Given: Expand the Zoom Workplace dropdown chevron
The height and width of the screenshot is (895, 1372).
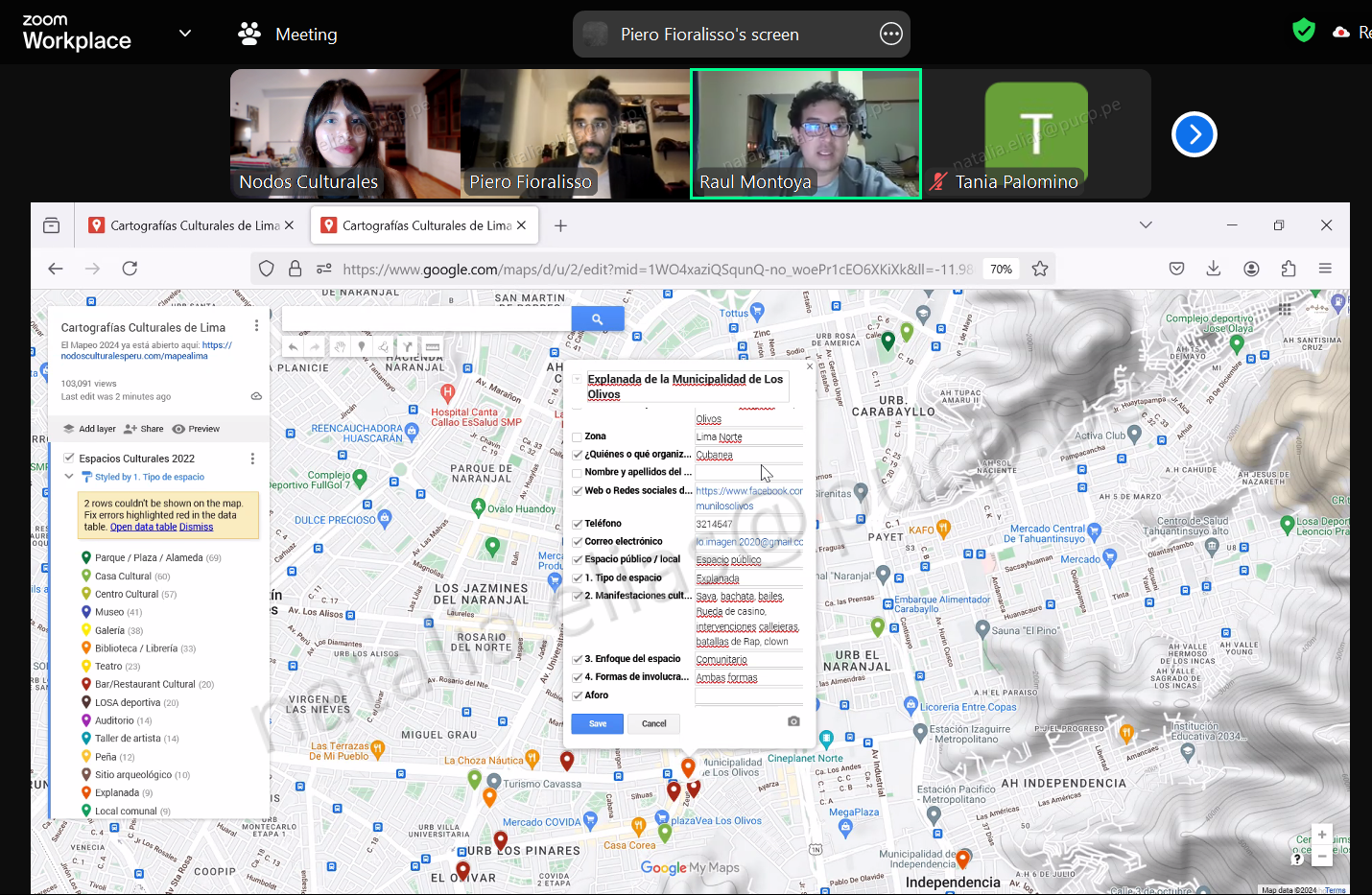Looking at the screenshot, I should click(x=185, y=34).
